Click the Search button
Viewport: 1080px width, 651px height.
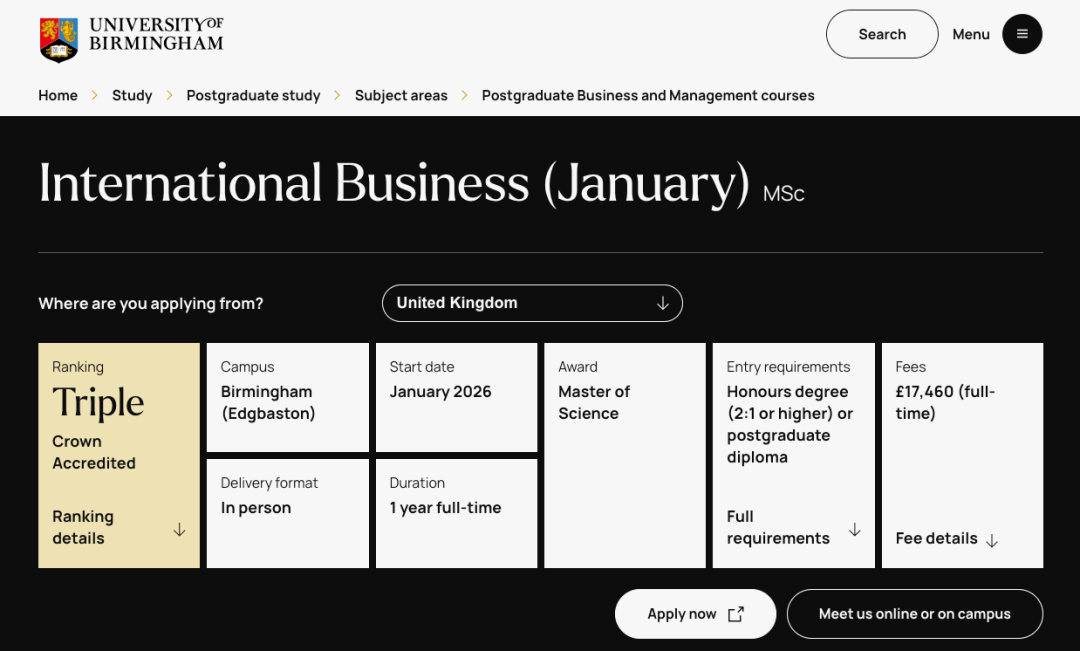tap(882, 34)
